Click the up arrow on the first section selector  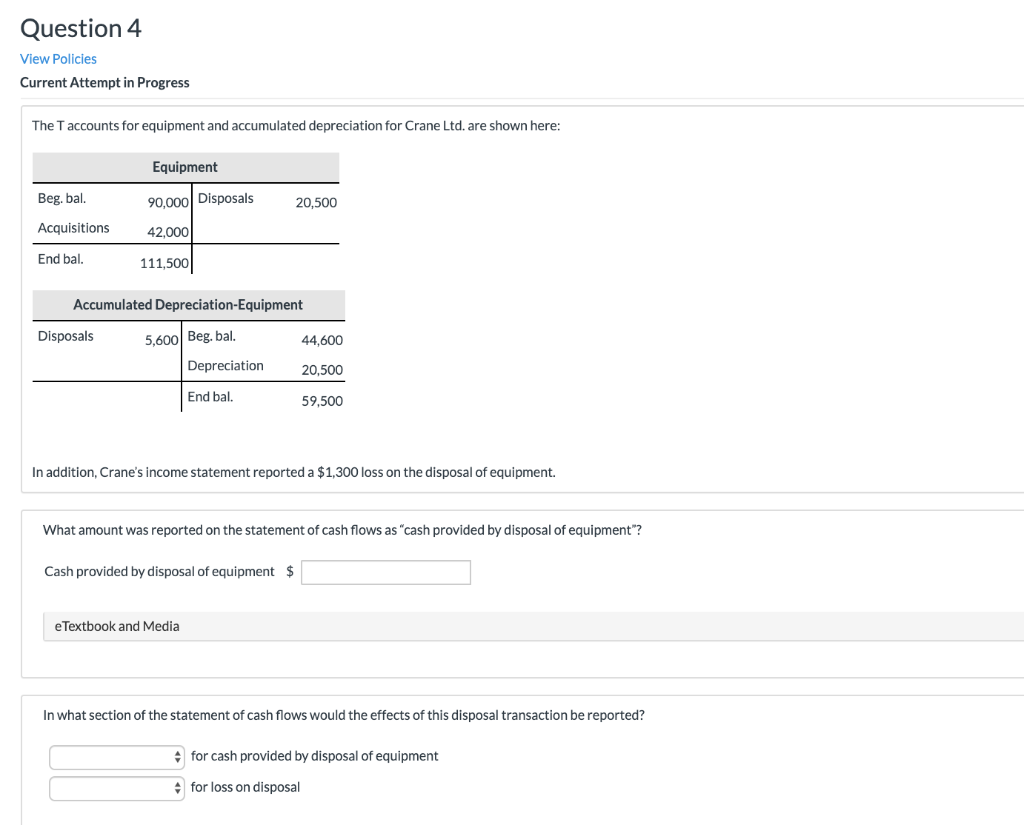coord(177,753)
